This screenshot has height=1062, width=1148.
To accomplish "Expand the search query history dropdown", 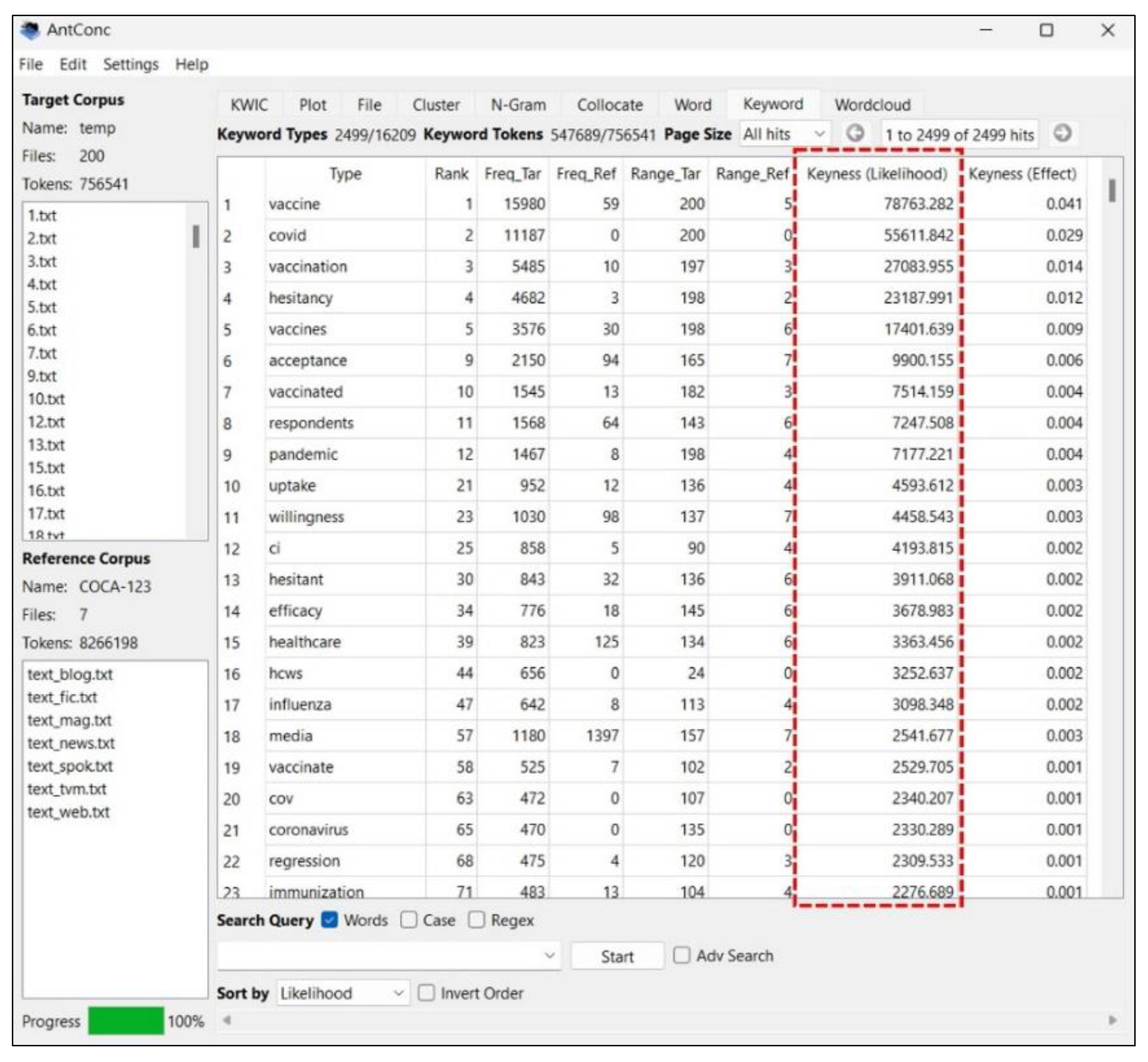I will 549,955.
